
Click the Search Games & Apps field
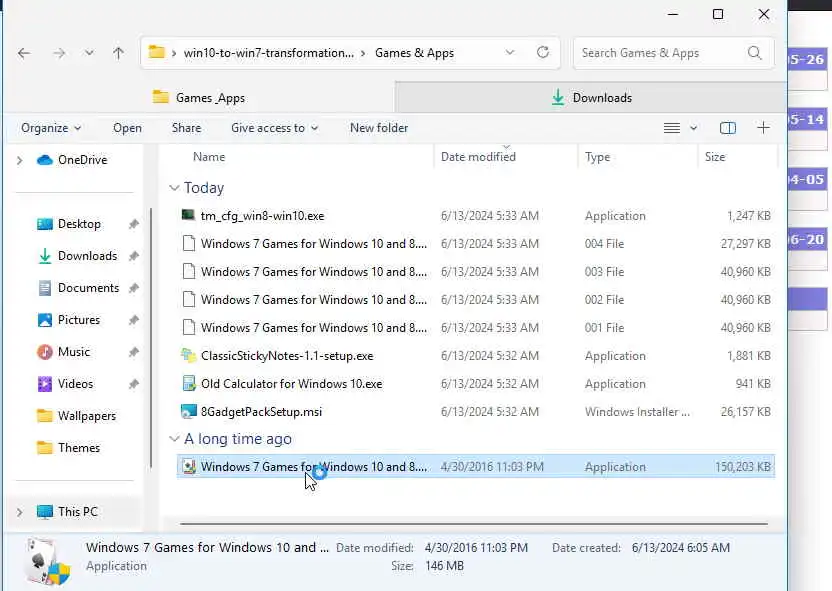(x=673, y=53)
